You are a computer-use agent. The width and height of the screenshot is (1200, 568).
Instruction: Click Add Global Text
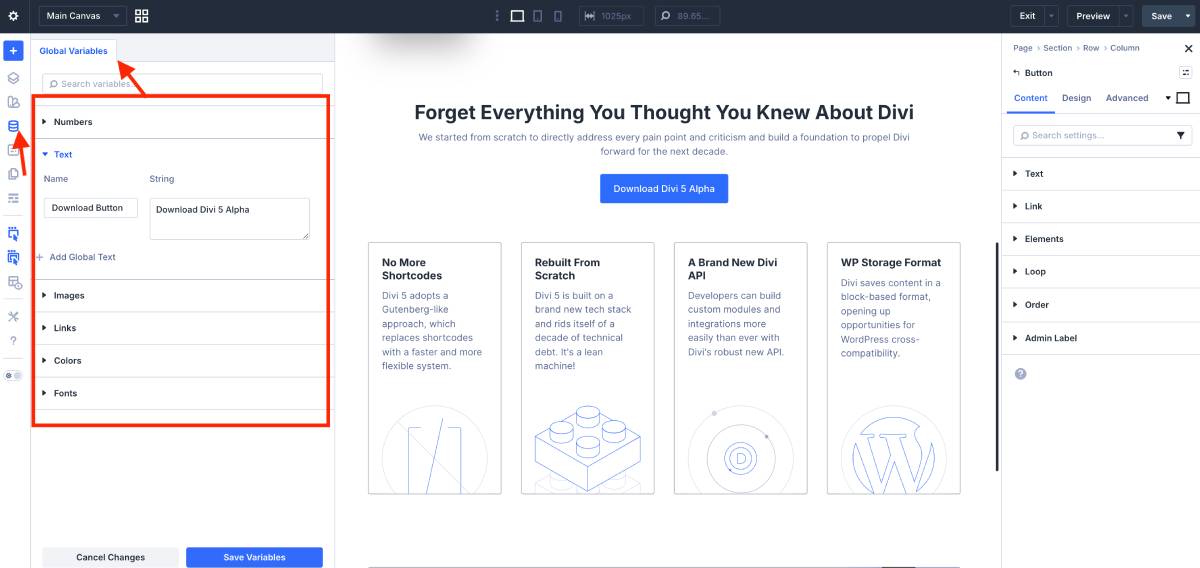[77, 257]
